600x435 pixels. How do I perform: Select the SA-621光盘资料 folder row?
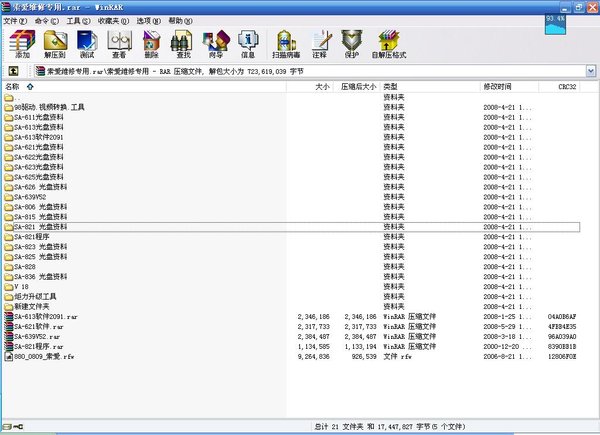292,147
